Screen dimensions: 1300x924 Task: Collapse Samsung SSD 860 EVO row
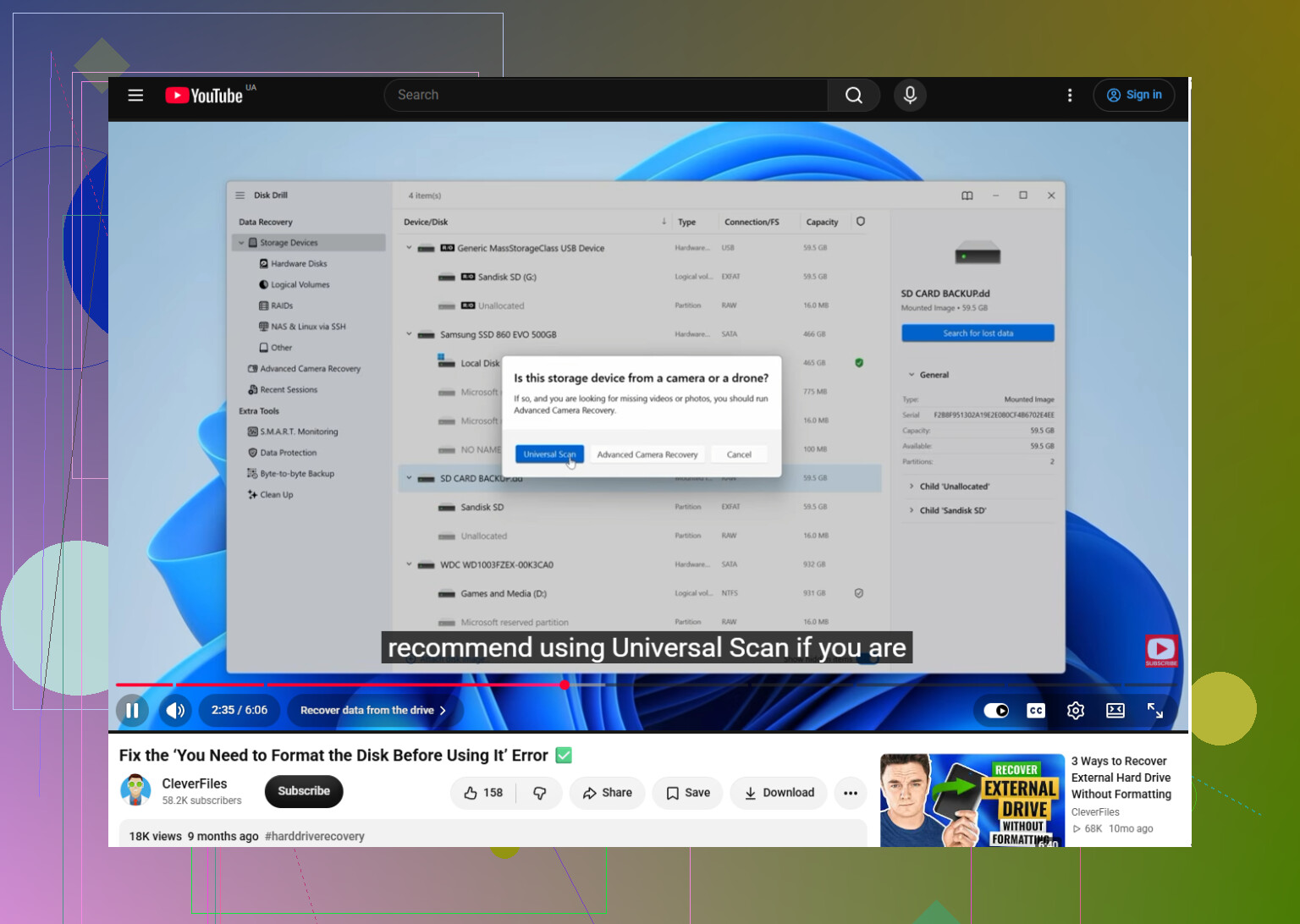click(409, 334)
